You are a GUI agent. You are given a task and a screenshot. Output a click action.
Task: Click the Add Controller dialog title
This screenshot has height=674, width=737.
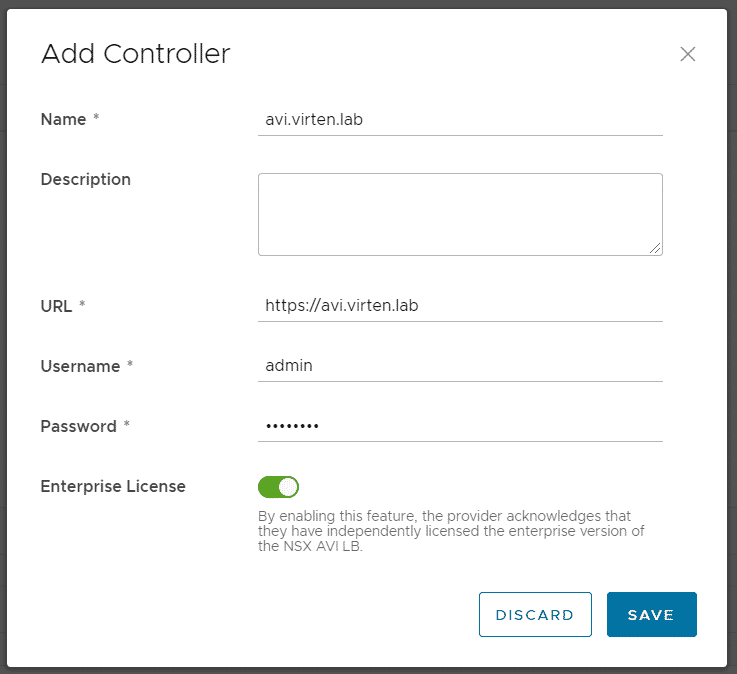pos(136,54)
